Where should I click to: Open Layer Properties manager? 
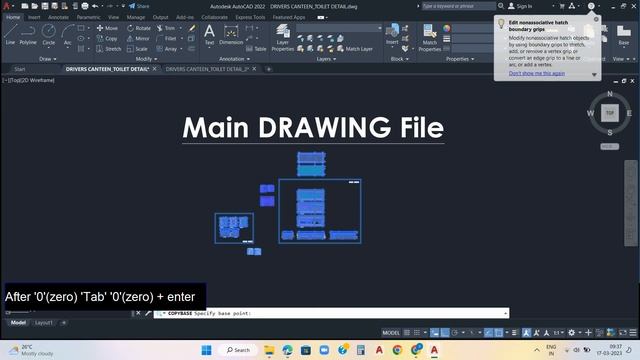282,38
